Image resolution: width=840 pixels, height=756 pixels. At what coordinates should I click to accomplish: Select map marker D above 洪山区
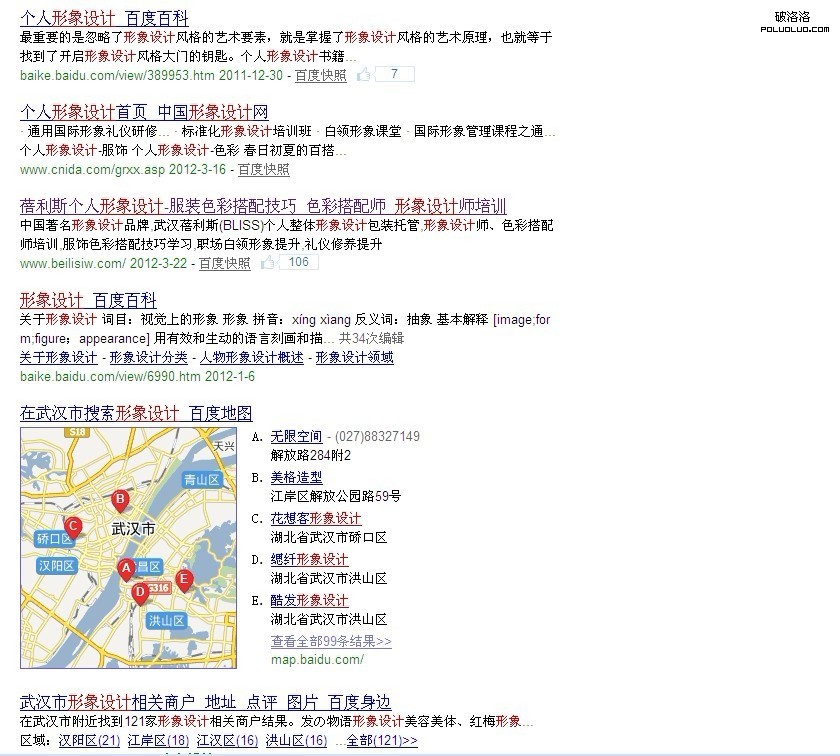[x=140, y=592]
